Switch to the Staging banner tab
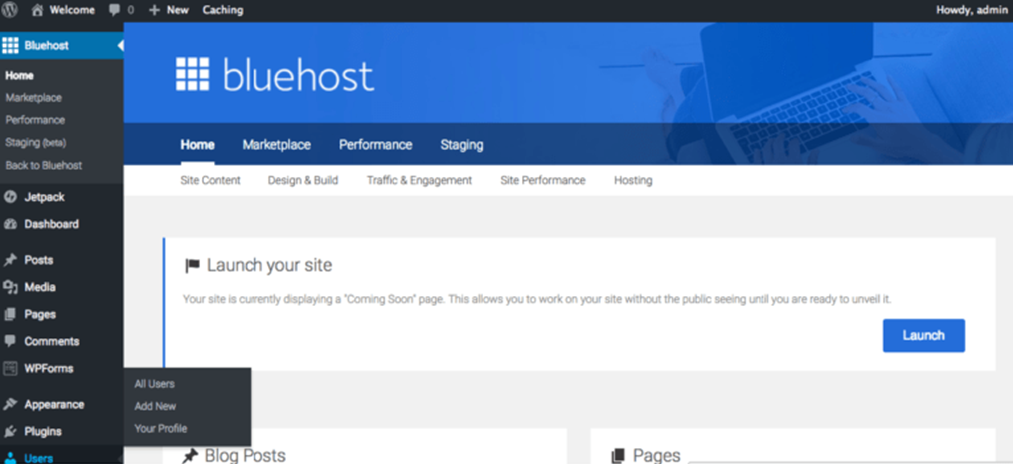This screenshot has height=464, width=1013. click(462, 145)
